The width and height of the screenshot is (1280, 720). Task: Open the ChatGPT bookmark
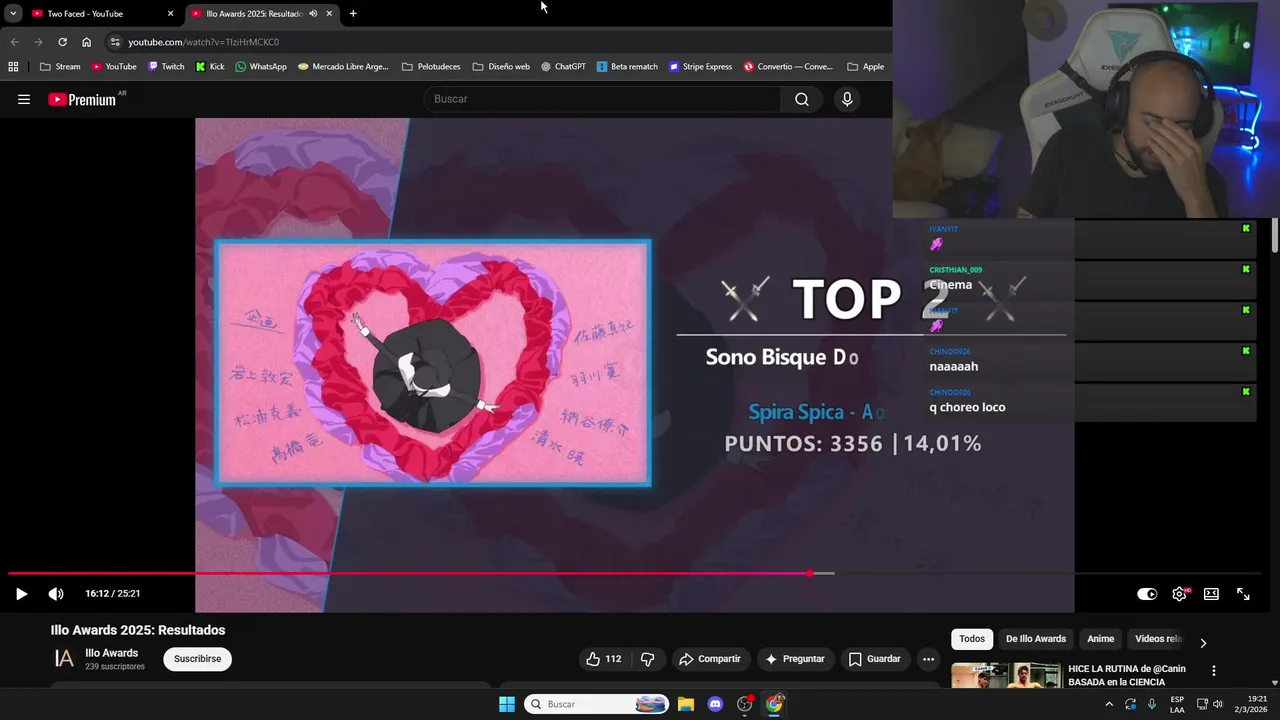tap(563, 67)
